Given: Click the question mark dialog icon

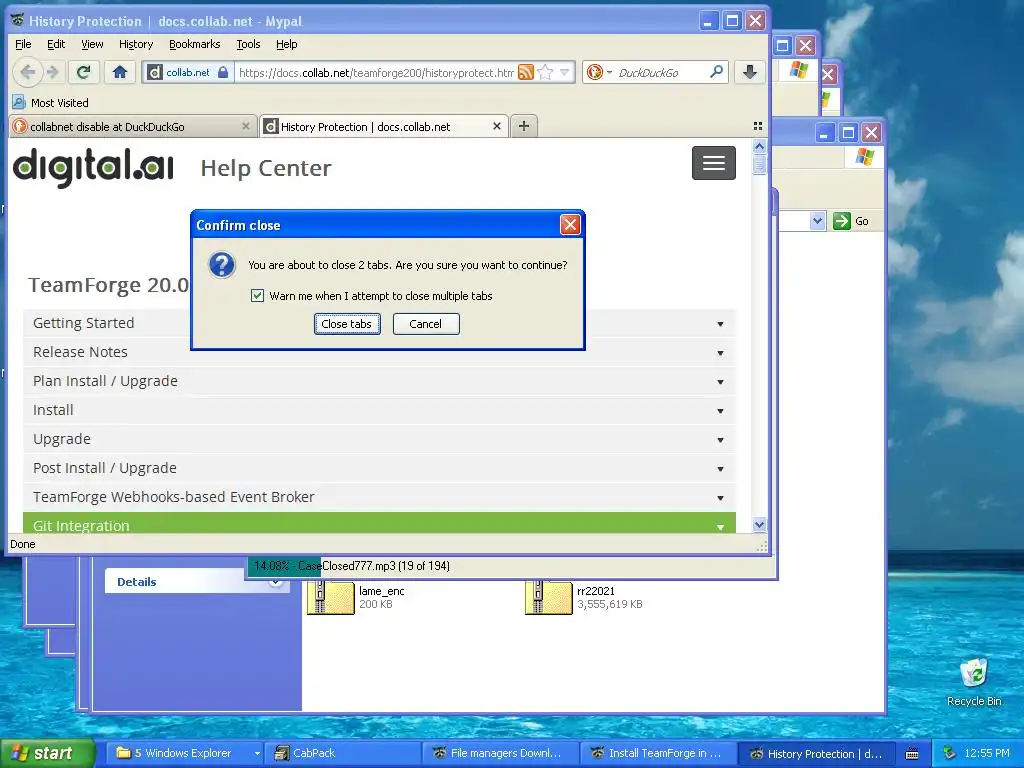Looking at the screenshot, I should tap(222, 265).
